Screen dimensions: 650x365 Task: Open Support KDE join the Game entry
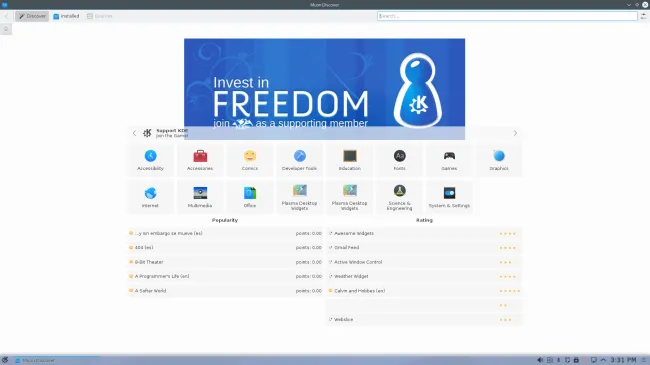click(x=172, y=133)
